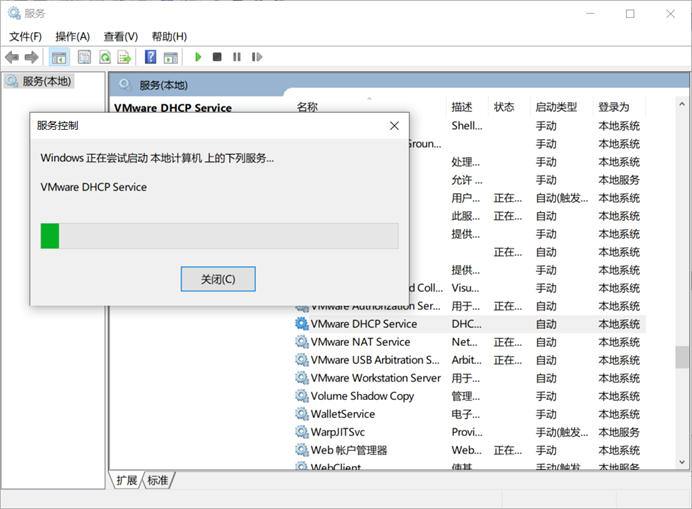Toggle show/hide console tree icon

[59, 57]
